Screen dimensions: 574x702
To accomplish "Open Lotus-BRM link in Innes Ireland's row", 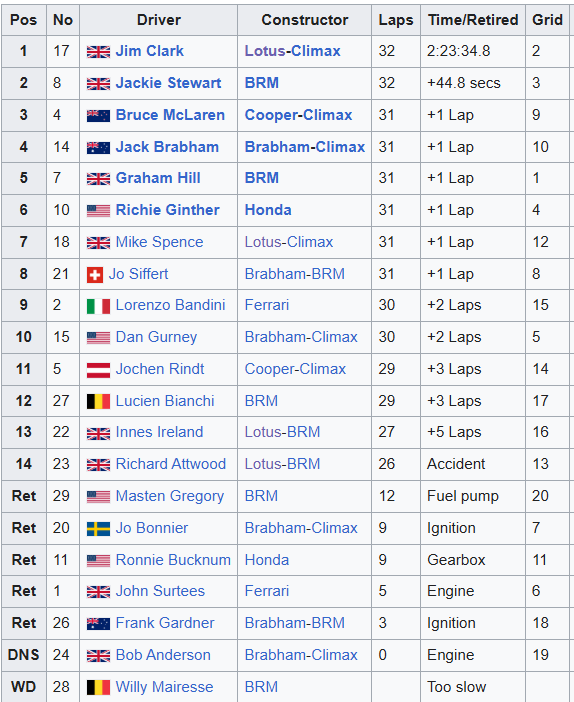I will tap(282, 432).
